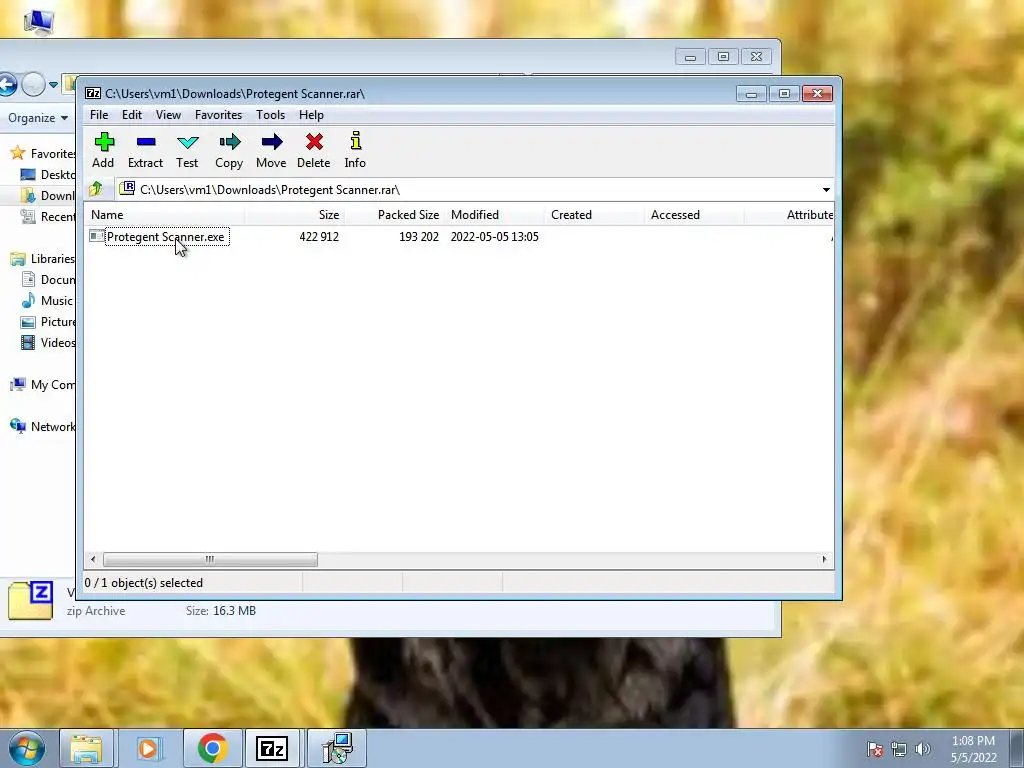Sort by the Size column header
The height and width of the screenshot is (768, 1024).
[x=294, y=215]
